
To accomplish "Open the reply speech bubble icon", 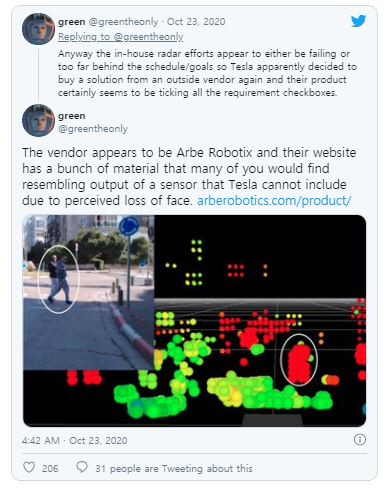I will coord(82,467).
